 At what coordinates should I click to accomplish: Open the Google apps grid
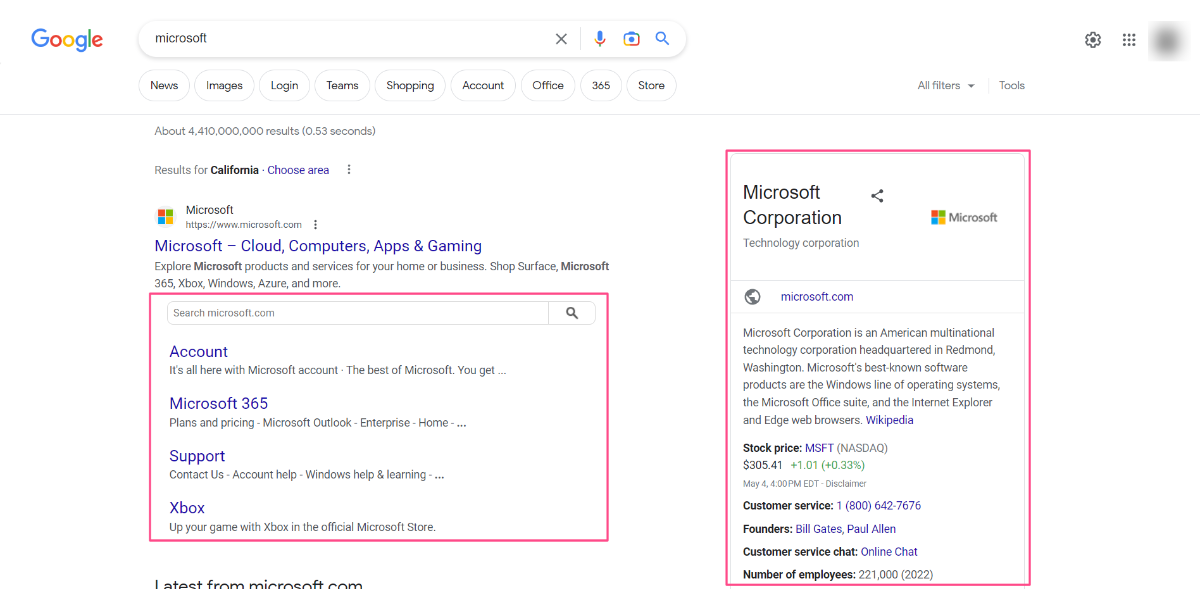[1129, 40]
